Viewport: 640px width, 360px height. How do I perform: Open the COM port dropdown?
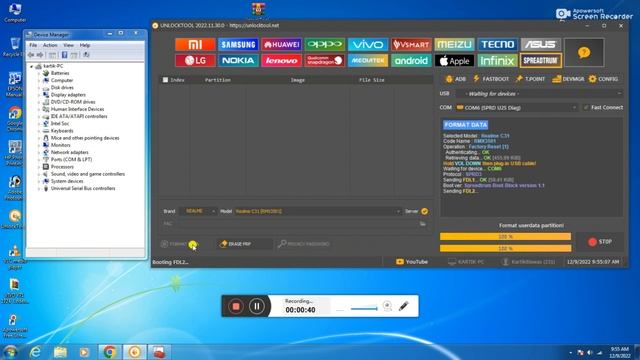click(x=516, y=107)
